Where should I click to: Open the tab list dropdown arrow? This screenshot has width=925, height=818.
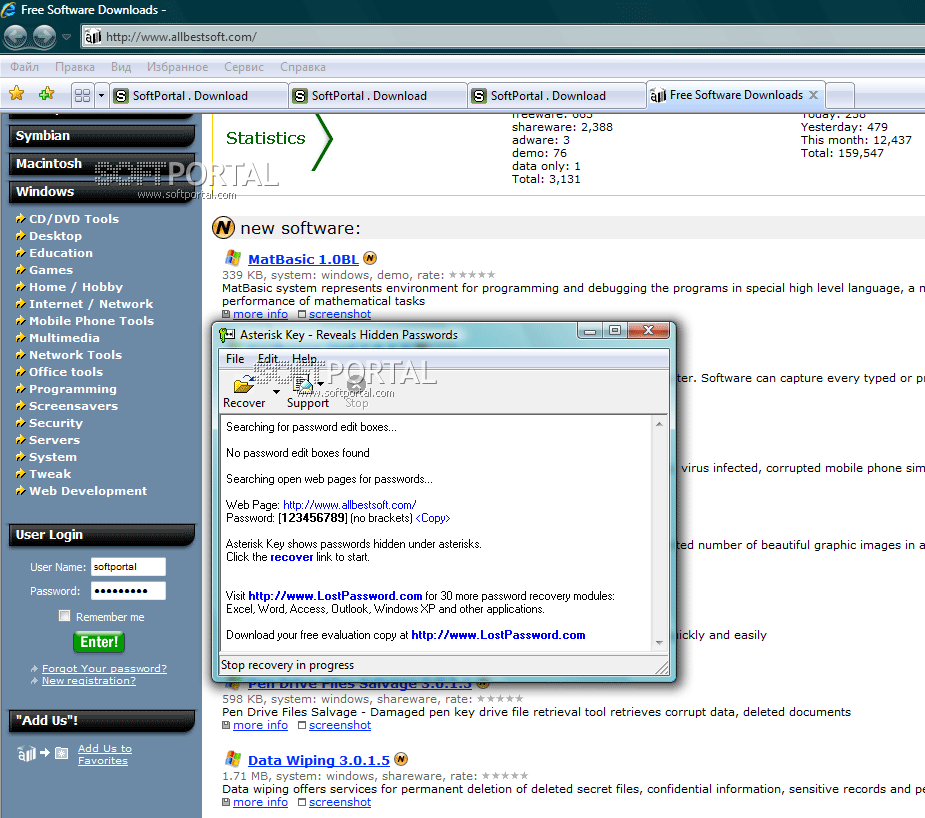(101, 96)
